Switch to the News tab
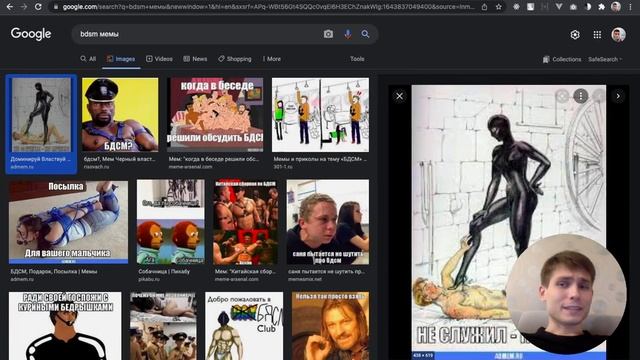Image resolution: width=640 pixels, height=360 pixels. [x=195, y=59]
